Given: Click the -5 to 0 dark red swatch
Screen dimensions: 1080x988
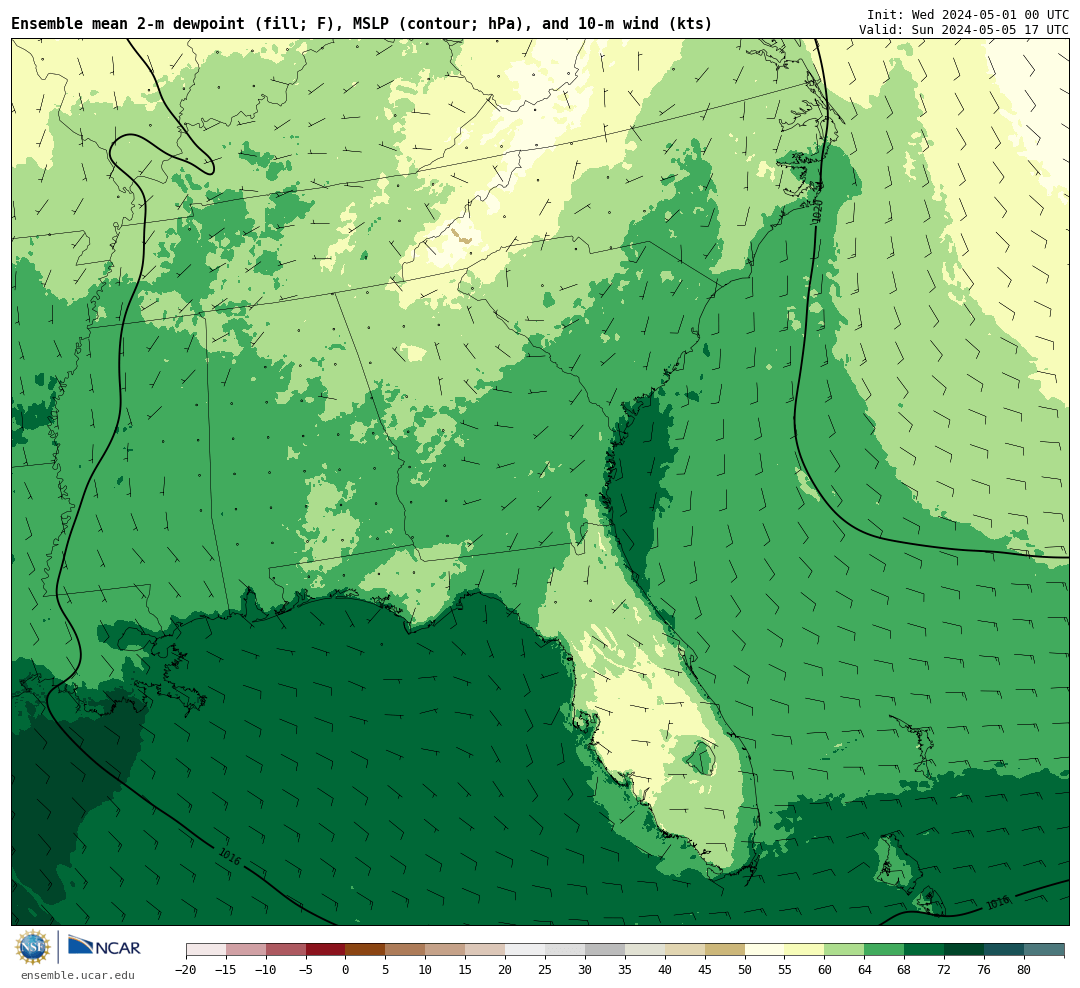Looking at the screenshot, I should pyautogui.click(x=326, y=950).
